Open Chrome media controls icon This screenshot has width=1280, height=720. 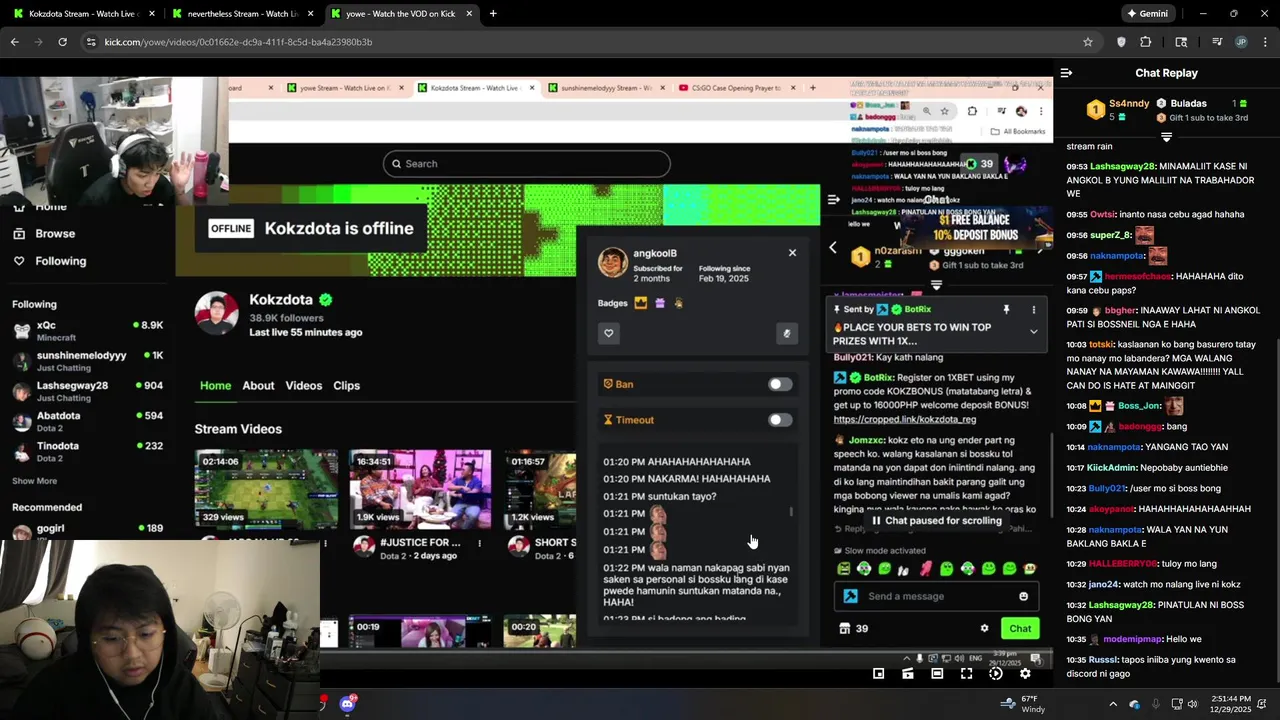pyautogui.click(x=1217, y=42)
